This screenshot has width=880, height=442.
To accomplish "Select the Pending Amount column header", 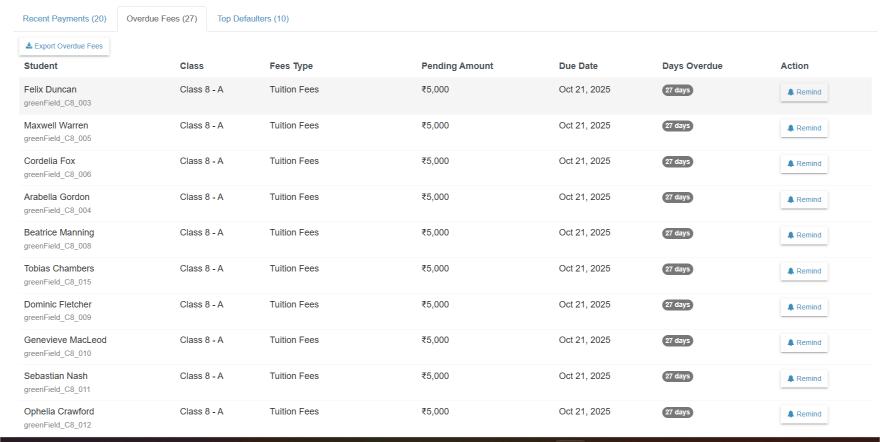I will tap(457, 66).
